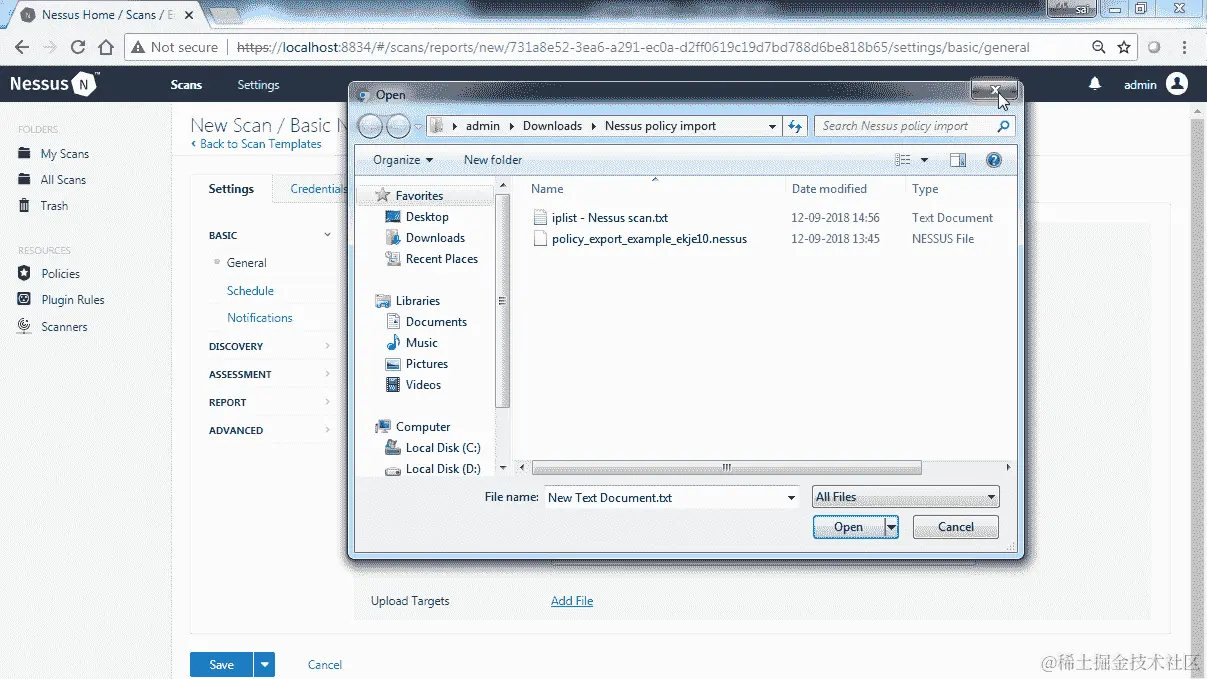Open notifications bell in Nessus header
This screenshot has width=1207, height=679.
(1095, 84)
